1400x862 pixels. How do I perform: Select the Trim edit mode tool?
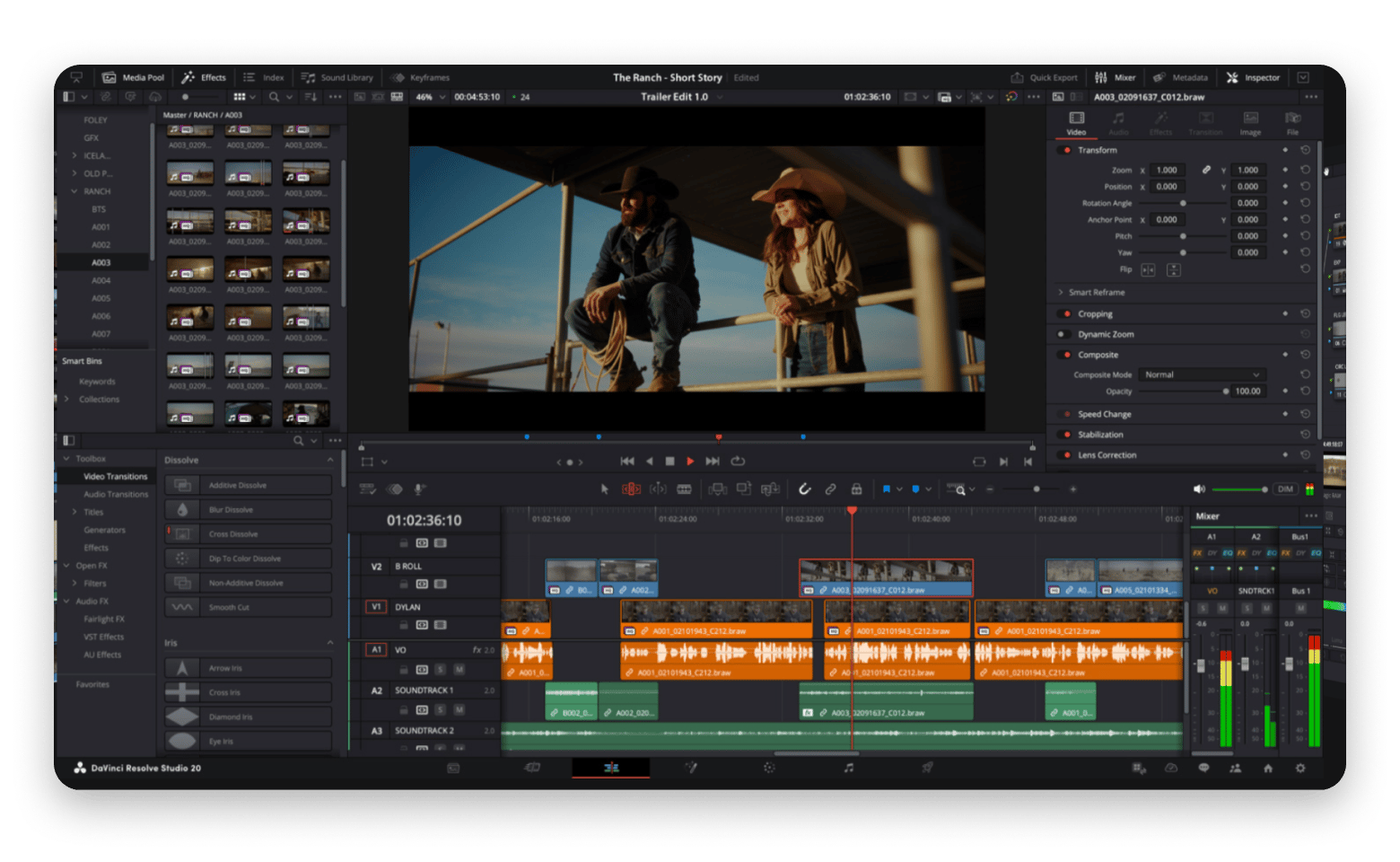[631, 489]
